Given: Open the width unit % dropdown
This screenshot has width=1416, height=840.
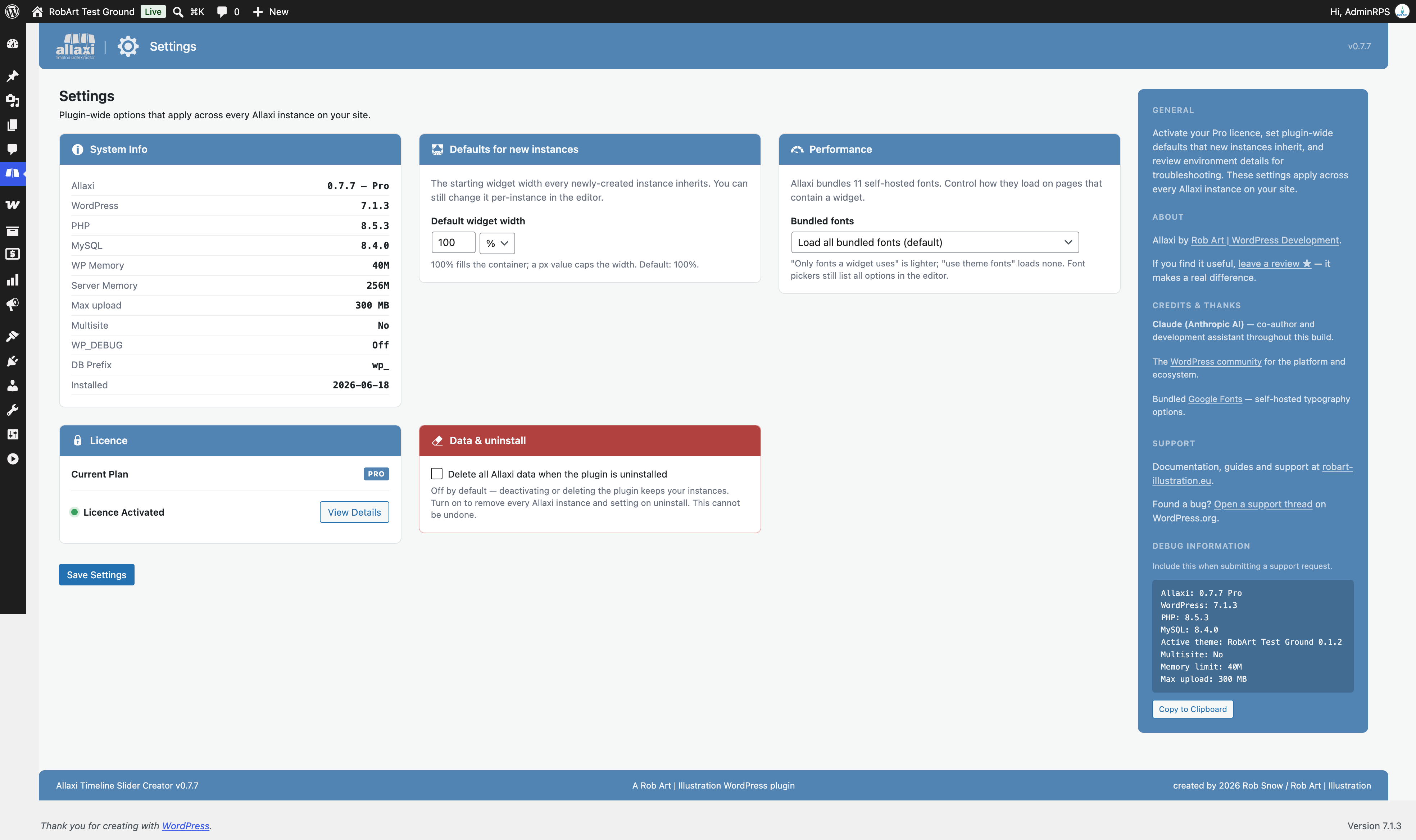Looking at the screenshot, I should [497, 243].
